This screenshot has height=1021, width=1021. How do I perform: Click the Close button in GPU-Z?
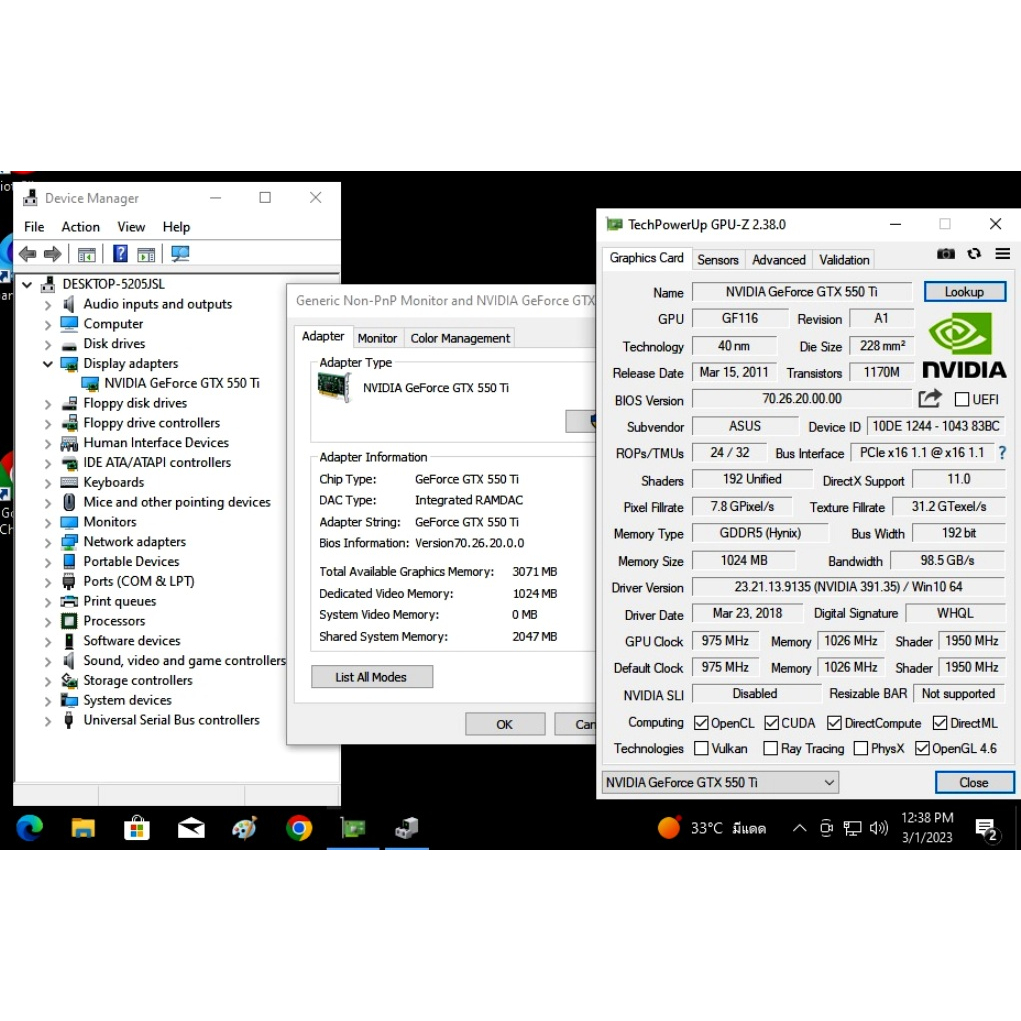[x=973, y=782]
